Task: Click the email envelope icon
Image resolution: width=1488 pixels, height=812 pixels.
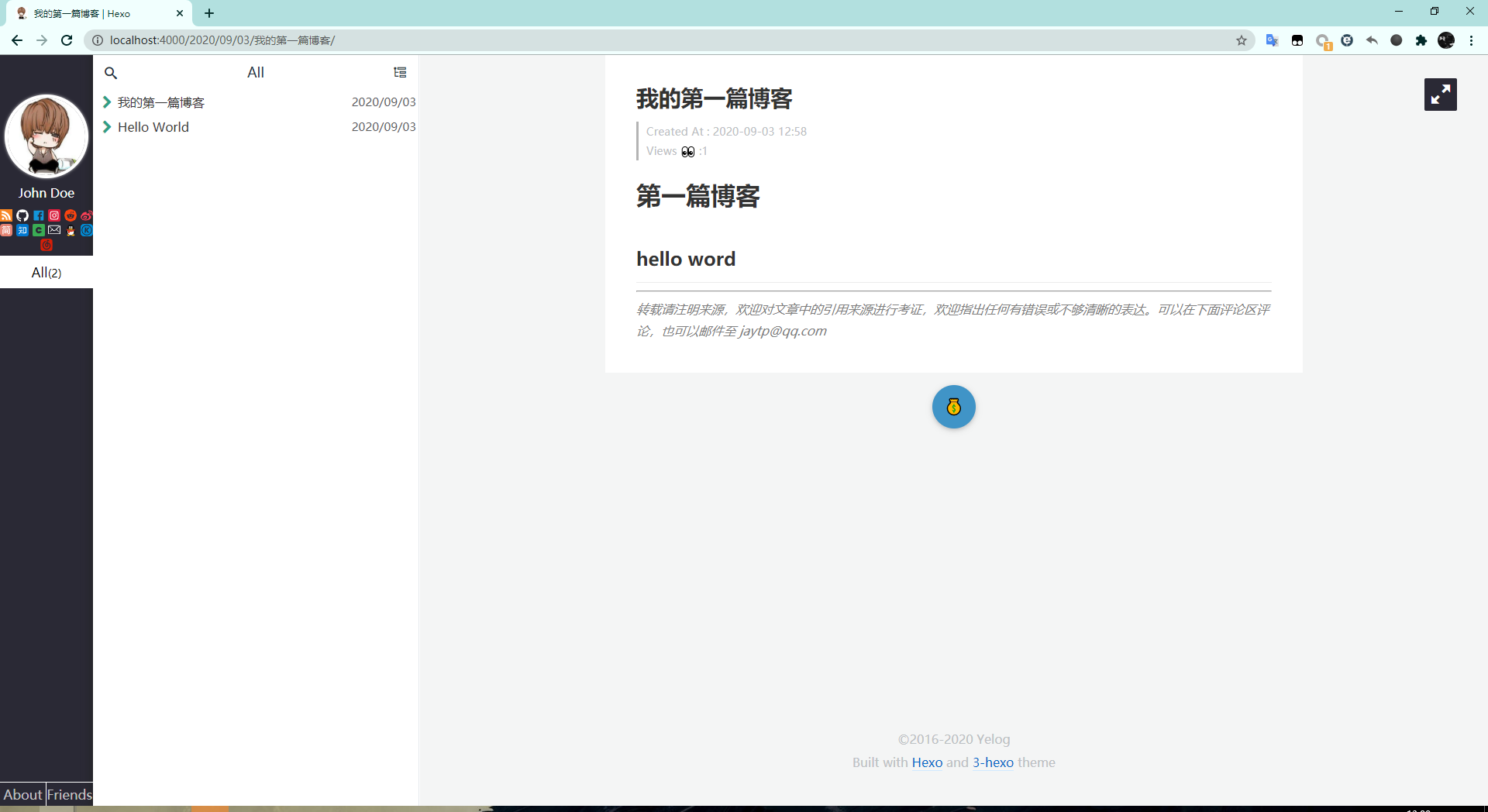Action: tap(54, 230)
